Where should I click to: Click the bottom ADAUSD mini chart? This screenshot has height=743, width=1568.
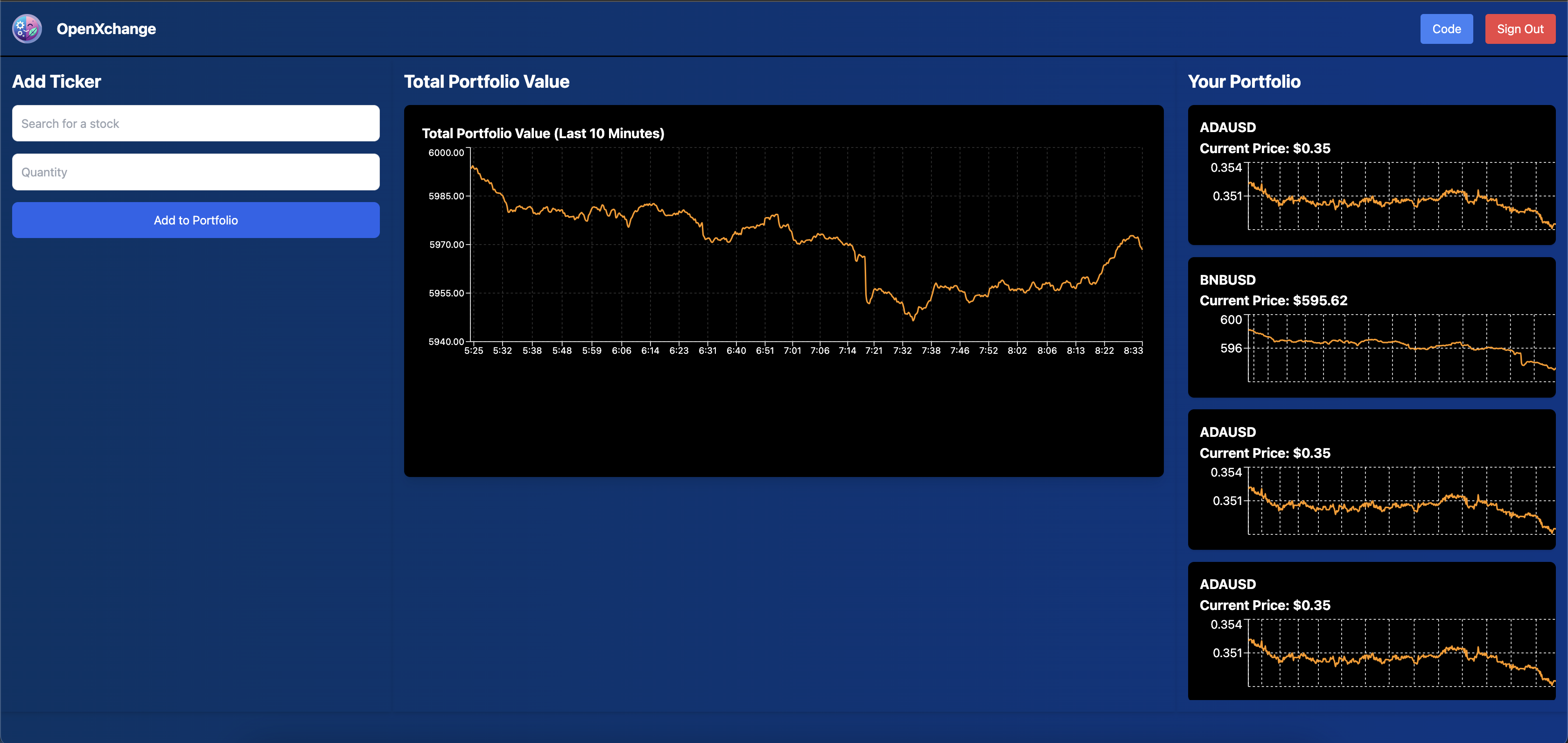point(1400,652)
